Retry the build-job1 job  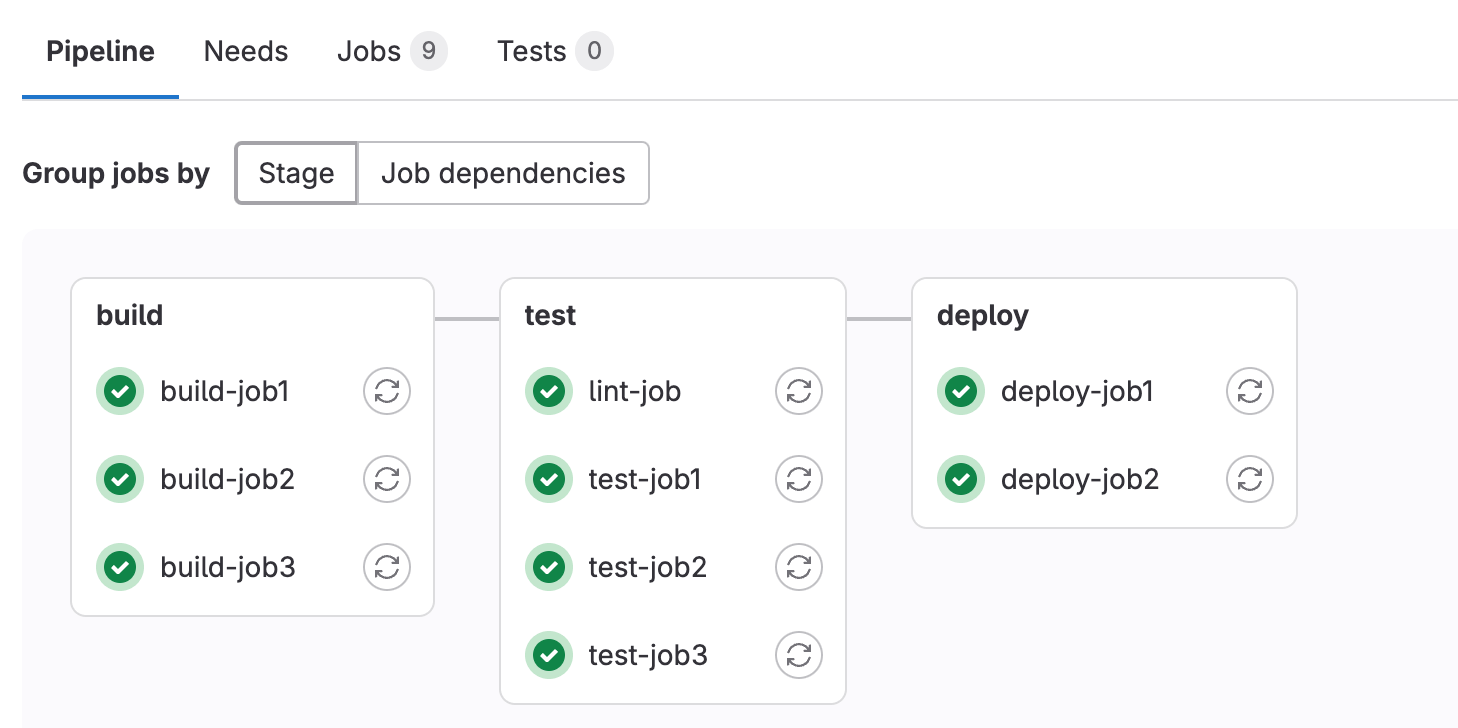pyautogui.click(x=387, y=391)
